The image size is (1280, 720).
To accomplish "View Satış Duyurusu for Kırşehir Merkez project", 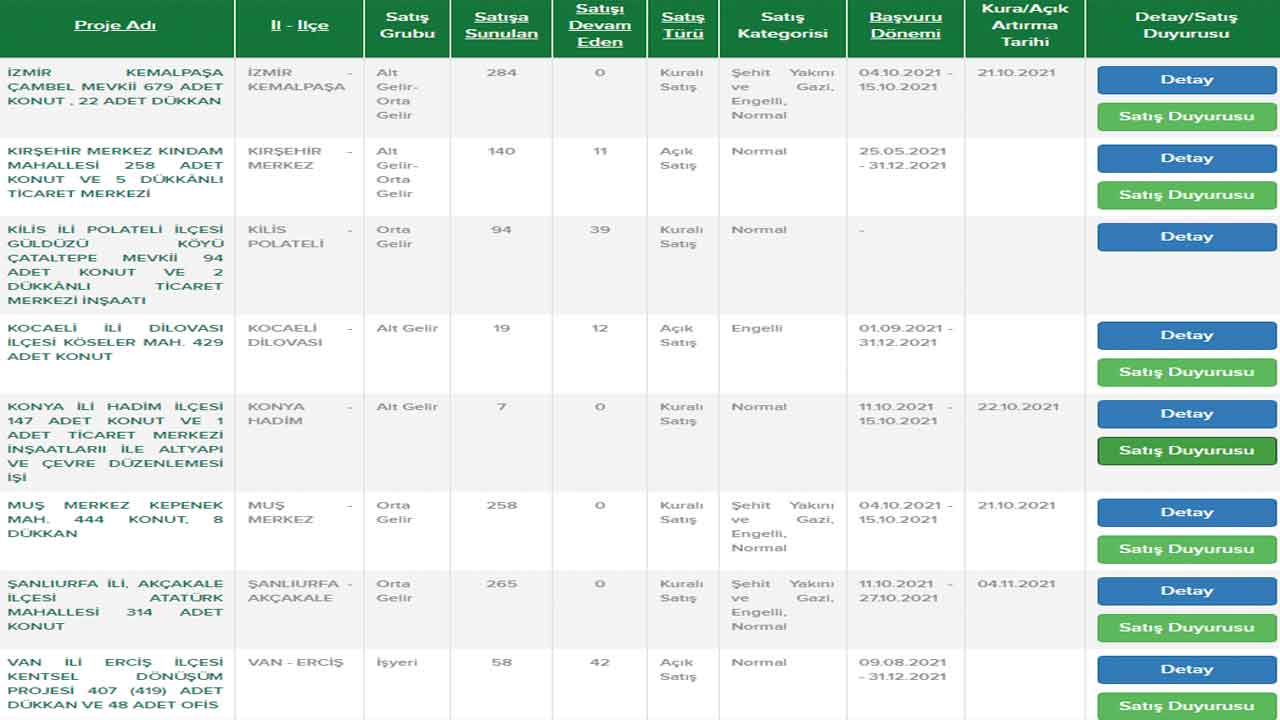I will (1187, 194).
